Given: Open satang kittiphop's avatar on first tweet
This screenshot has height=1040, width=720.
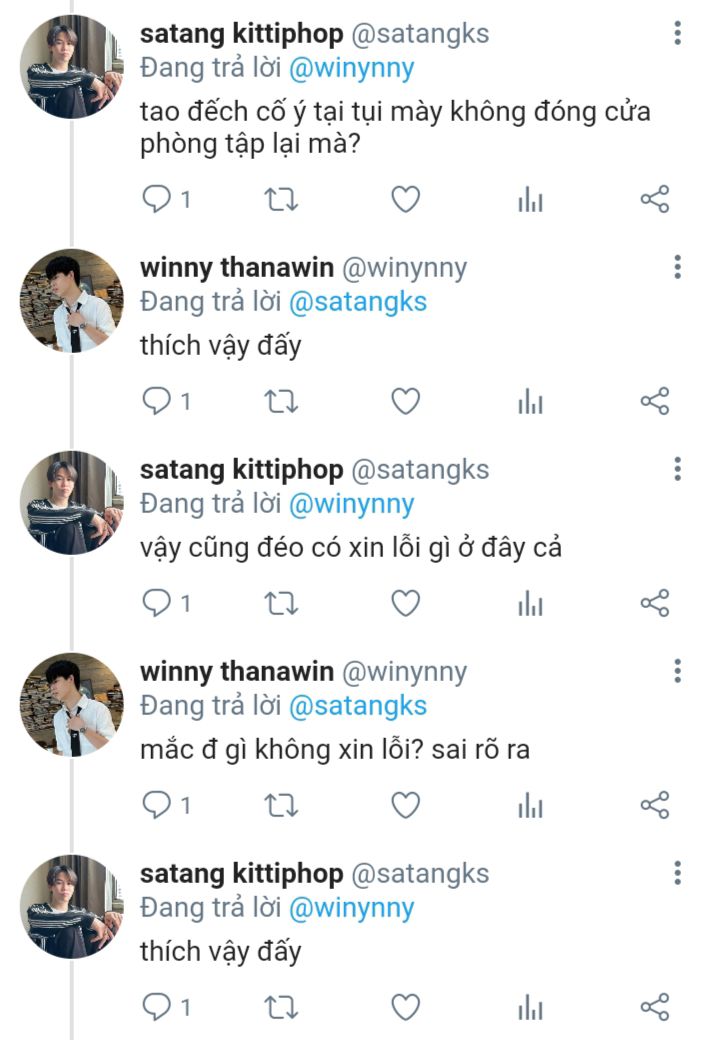Looking at the screenshot, I should coord(71,67).
